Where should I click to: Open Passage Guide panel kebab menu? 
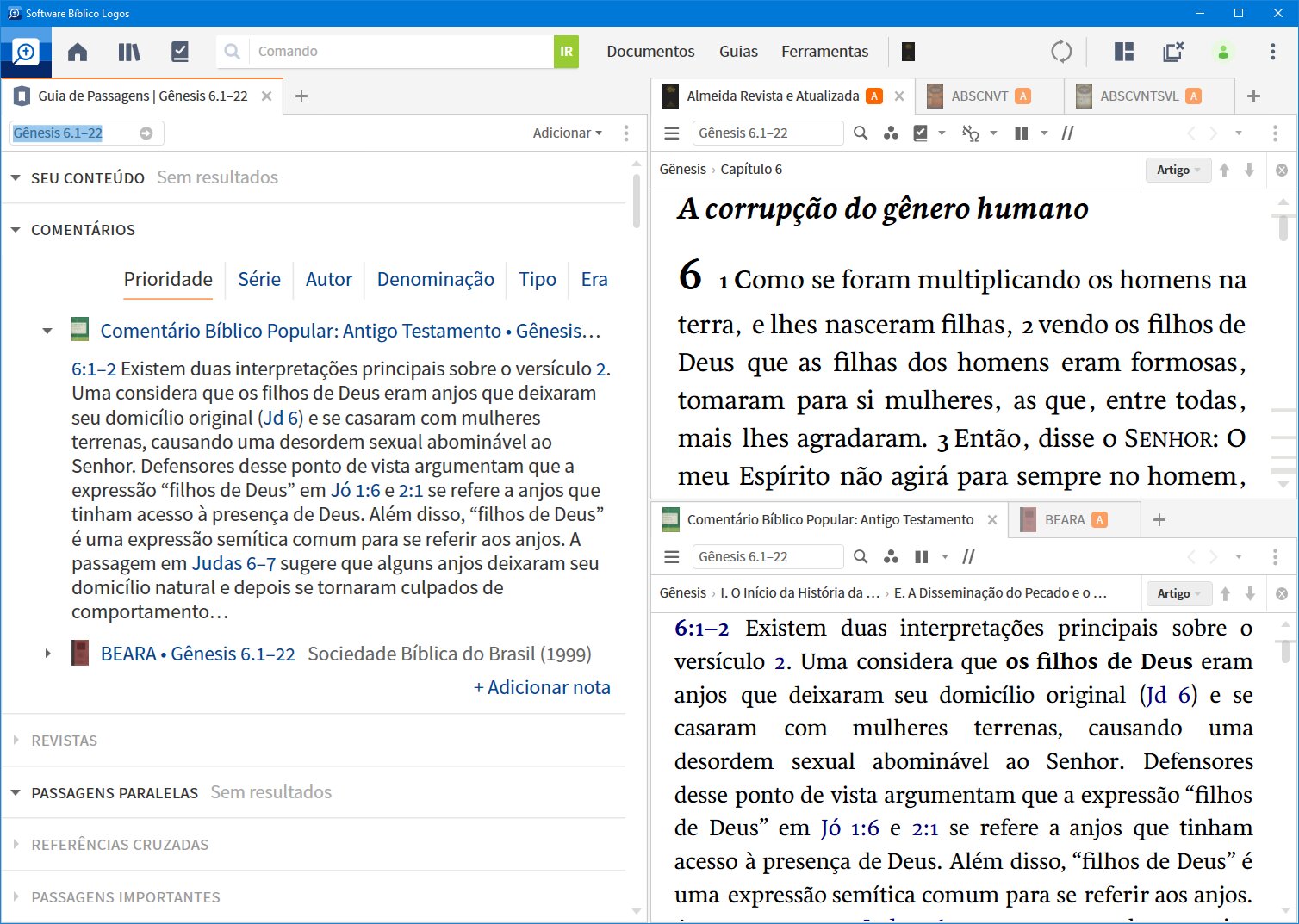[x=626, y=133]
